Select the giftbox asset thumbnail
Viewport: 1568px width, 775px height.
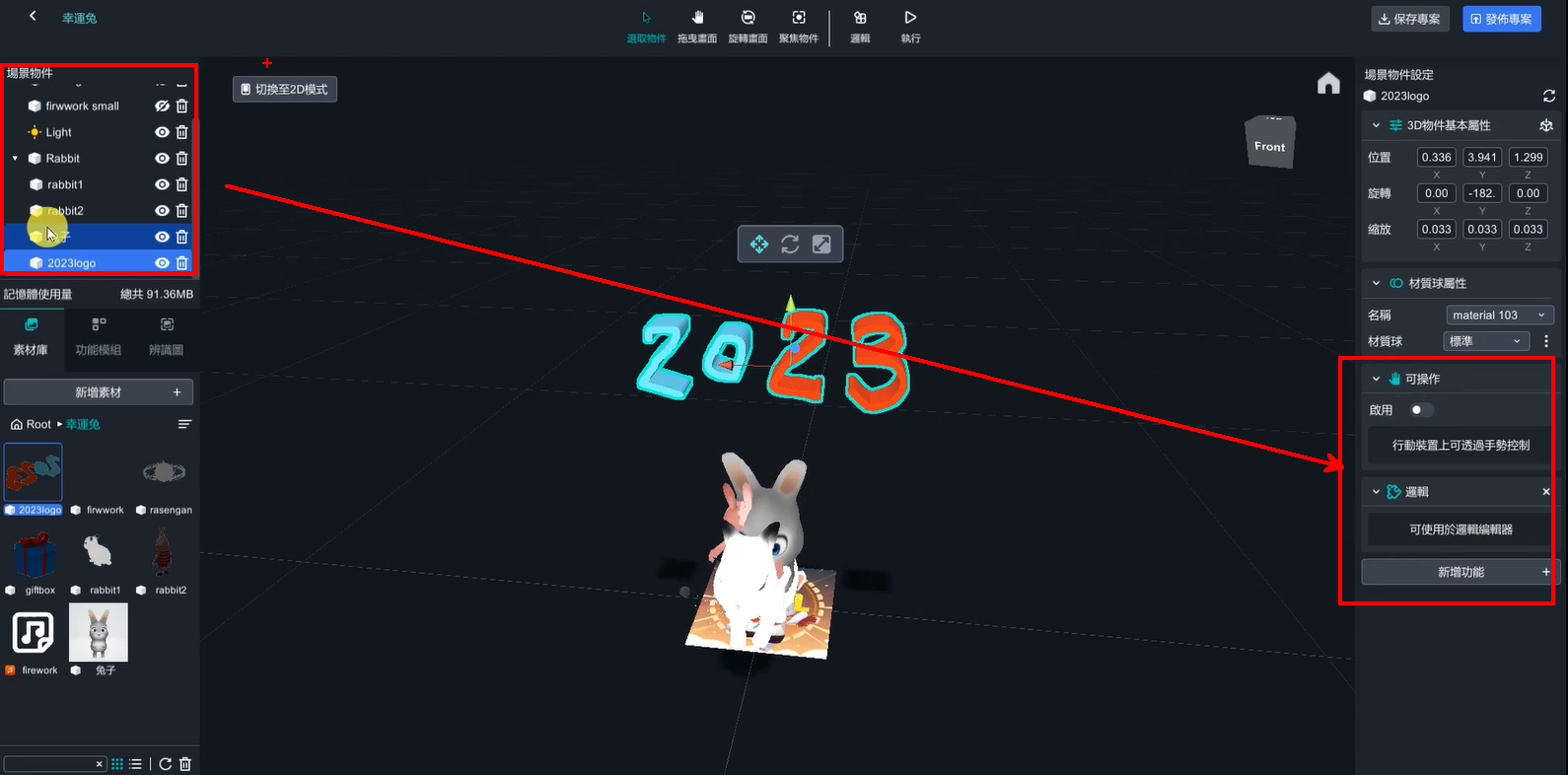tap(34, 557)
